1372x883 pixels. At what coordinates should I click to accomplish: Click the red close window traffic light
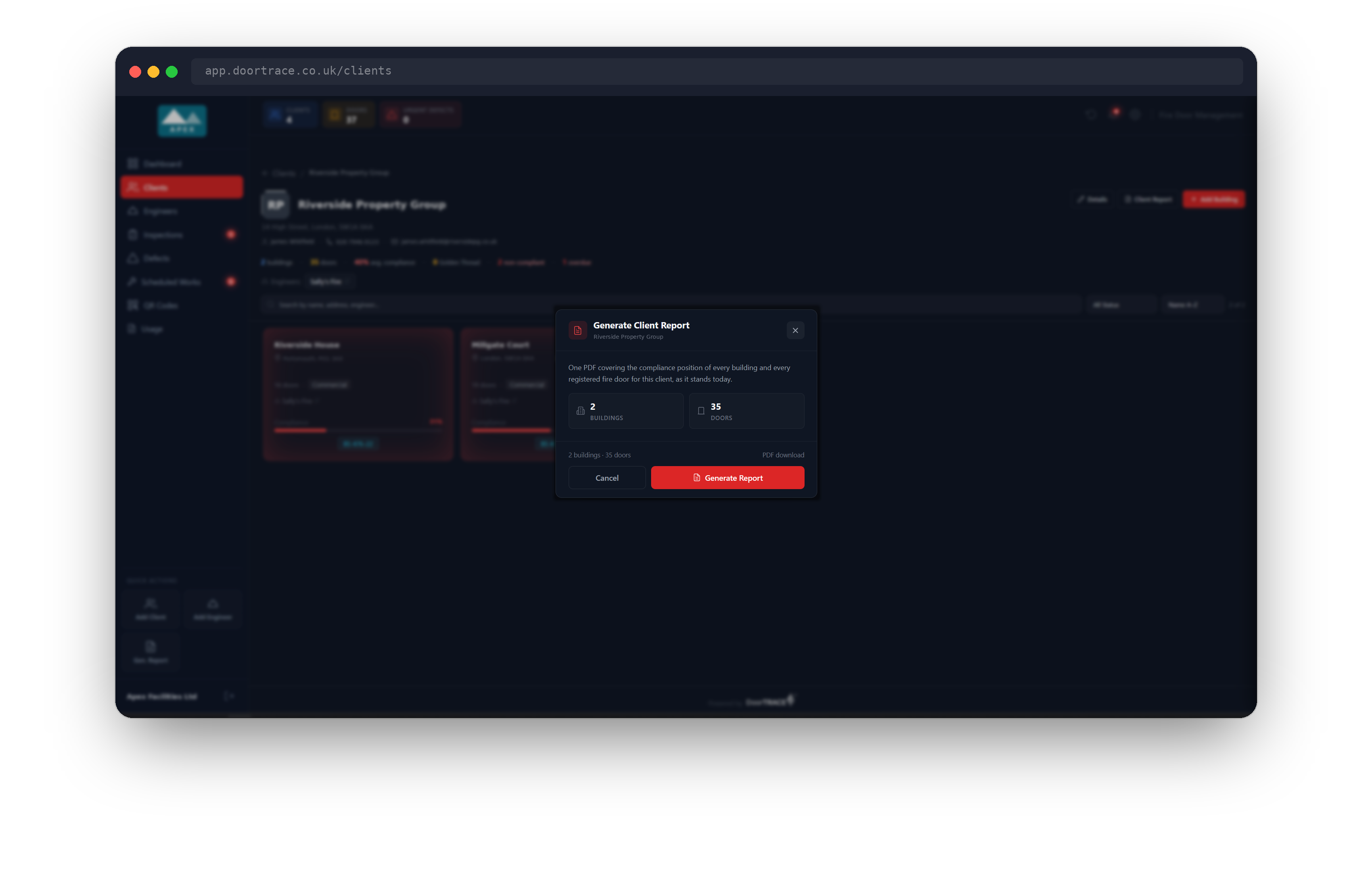135,72
